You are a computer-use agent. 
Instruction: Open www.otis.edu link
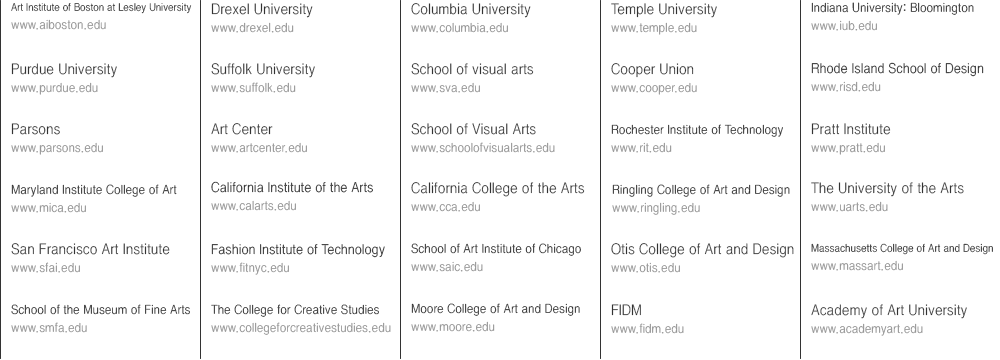tap(645, 268)
